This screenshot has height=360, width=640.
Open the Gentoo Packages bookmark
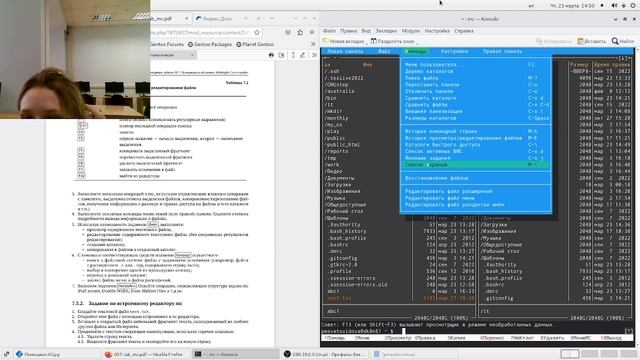point(210,44)
